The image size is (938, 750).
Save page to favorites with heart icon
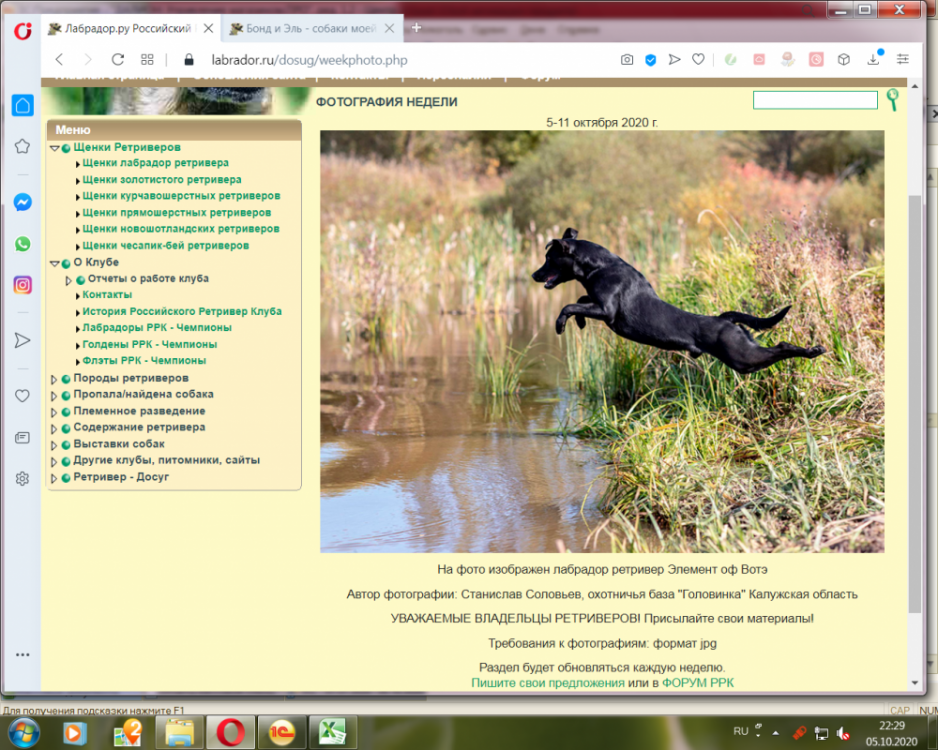point(699,60)
